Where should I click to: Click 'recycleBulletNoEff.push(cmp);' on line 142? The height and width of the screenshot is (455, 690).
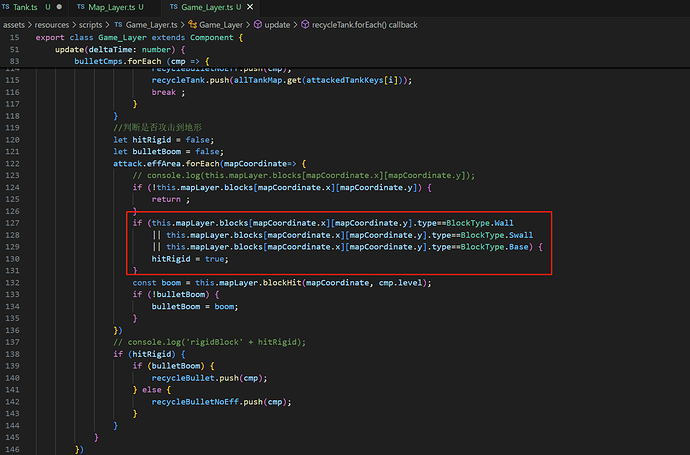(221, 401)
